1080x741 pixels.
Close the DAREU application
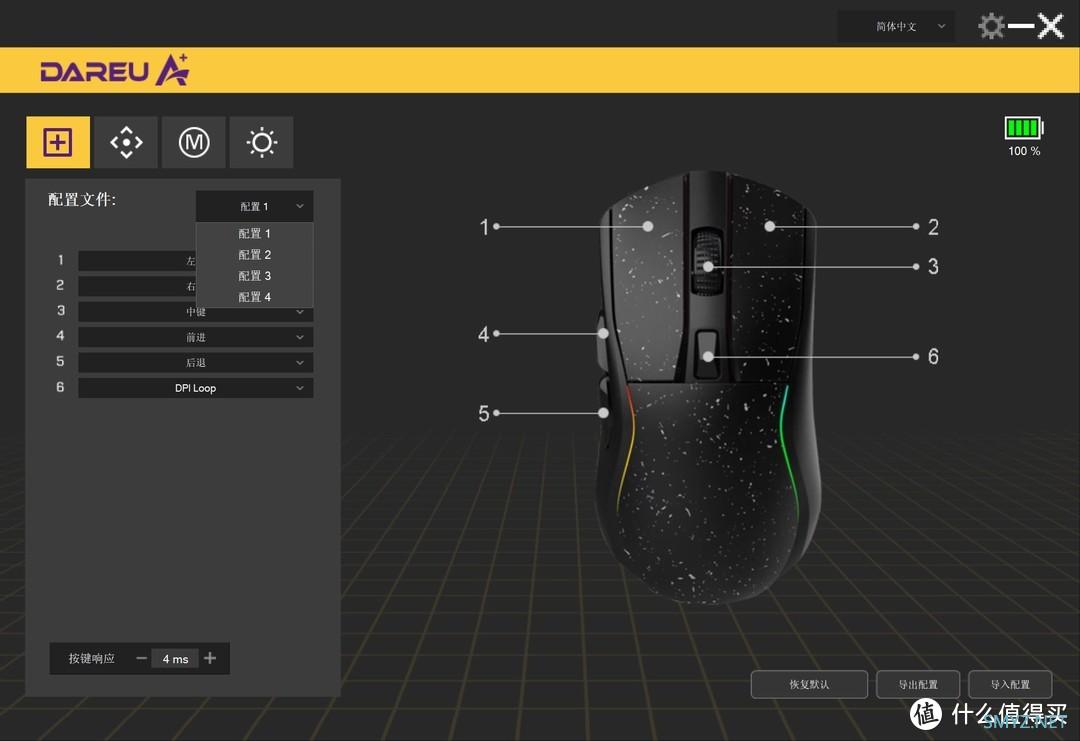coord(1050,26)
